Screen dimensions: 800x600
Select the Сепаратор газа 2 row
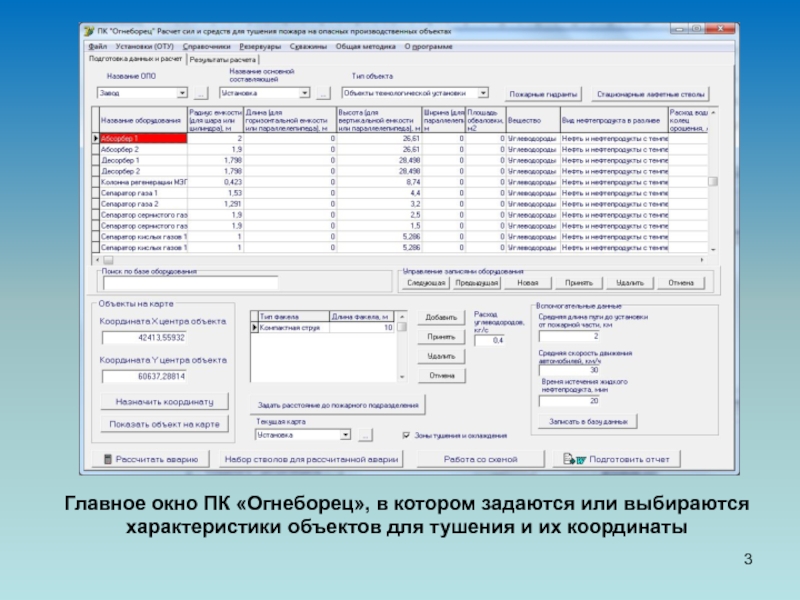click(x=399, y=204)
